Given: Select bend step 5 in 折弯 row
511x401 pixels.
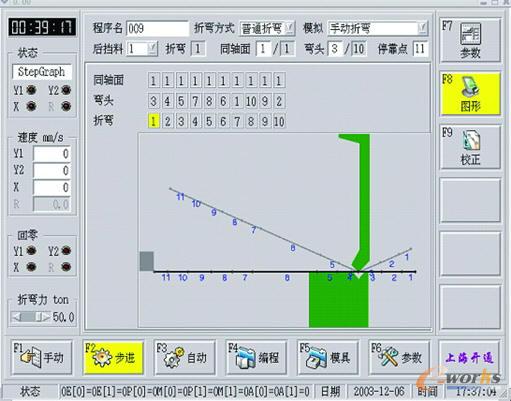Looking at the screenshot, I should (209, 121).
